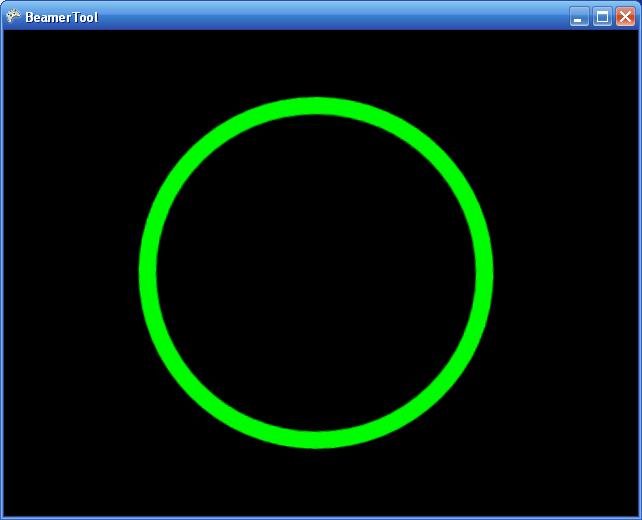Click black canvas area in the top-right corner

click(600, 60)
